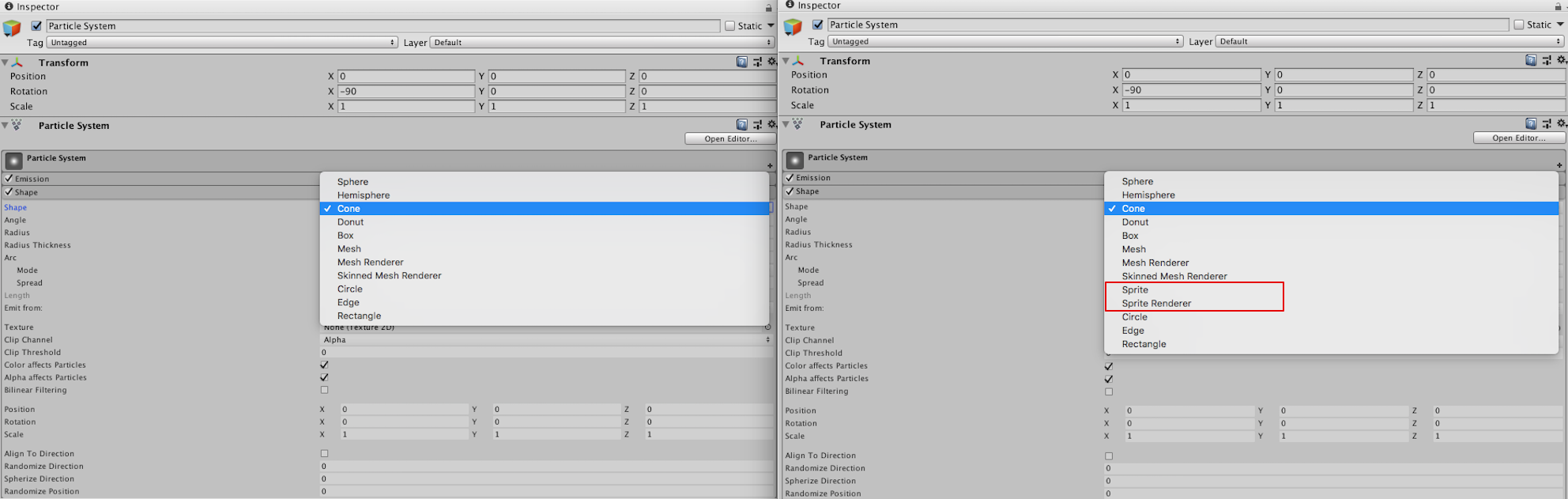Screen dimensions: 1568x499
Task: Select Box in right shape menu
Action: click(x=1331, y=236)
